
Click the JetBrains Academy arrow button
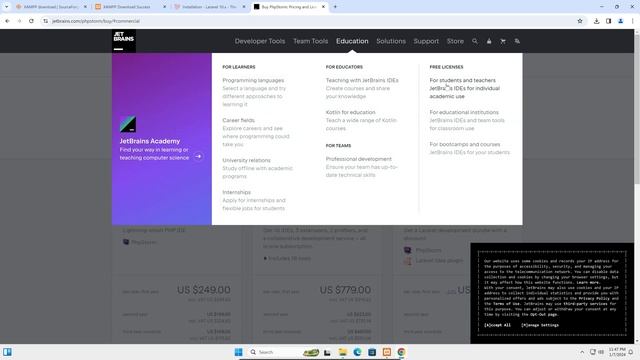pyautogui.click(x=198, y=156)
